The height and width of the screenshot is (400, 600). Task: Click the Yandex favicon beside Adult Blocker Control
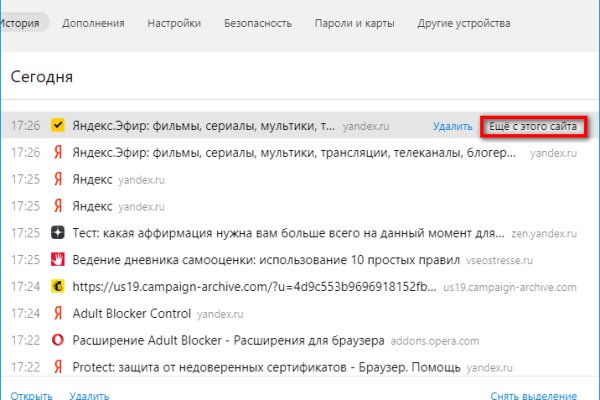(x=58, y=312)
